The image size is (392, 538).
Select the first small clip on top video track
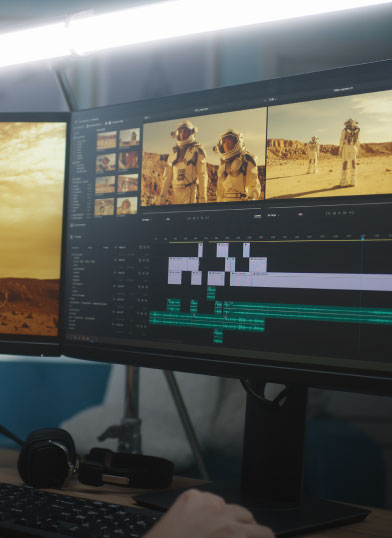click(200, 250)
